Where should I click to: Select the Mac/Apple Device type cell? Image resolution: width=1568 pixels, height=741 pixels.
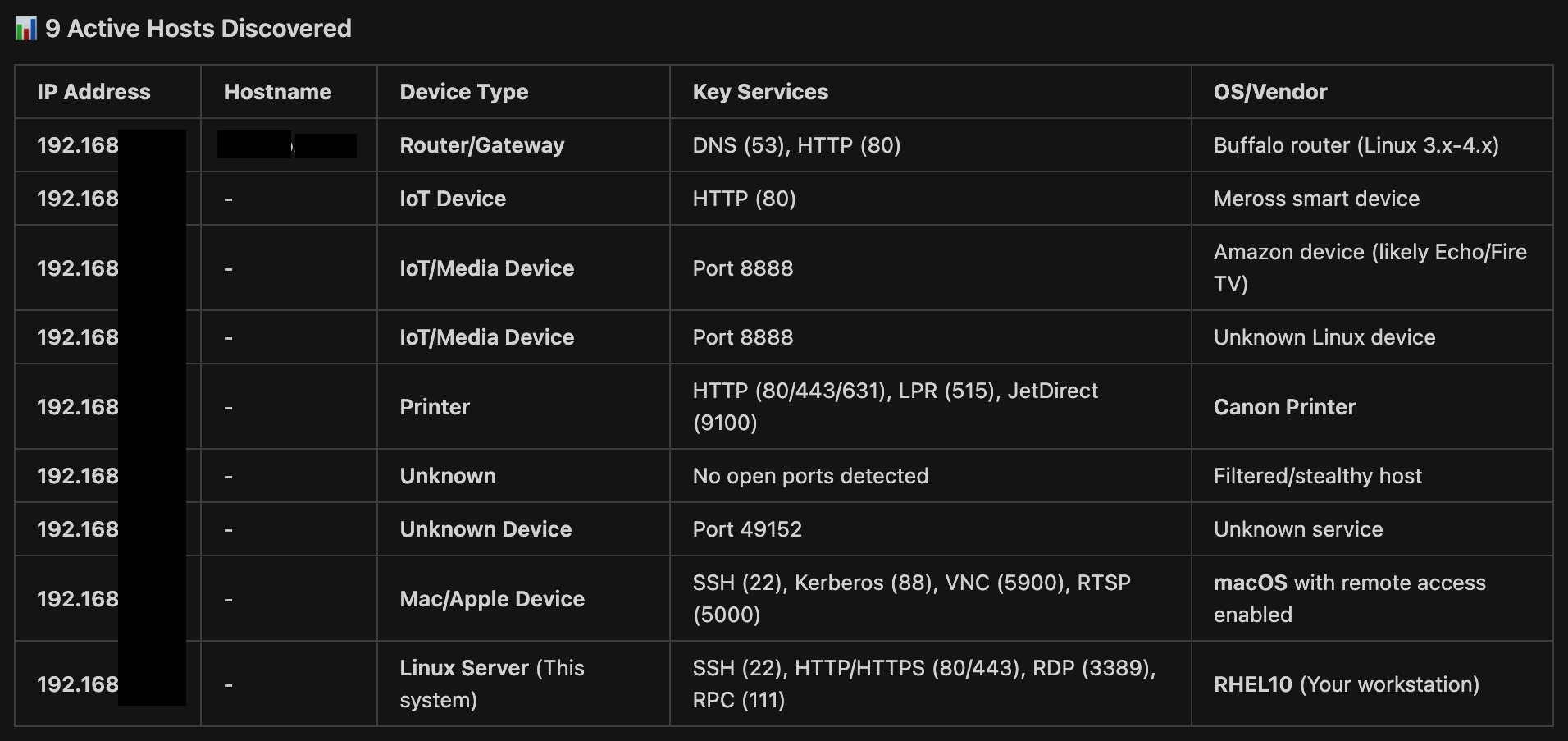tap(491, 599)
